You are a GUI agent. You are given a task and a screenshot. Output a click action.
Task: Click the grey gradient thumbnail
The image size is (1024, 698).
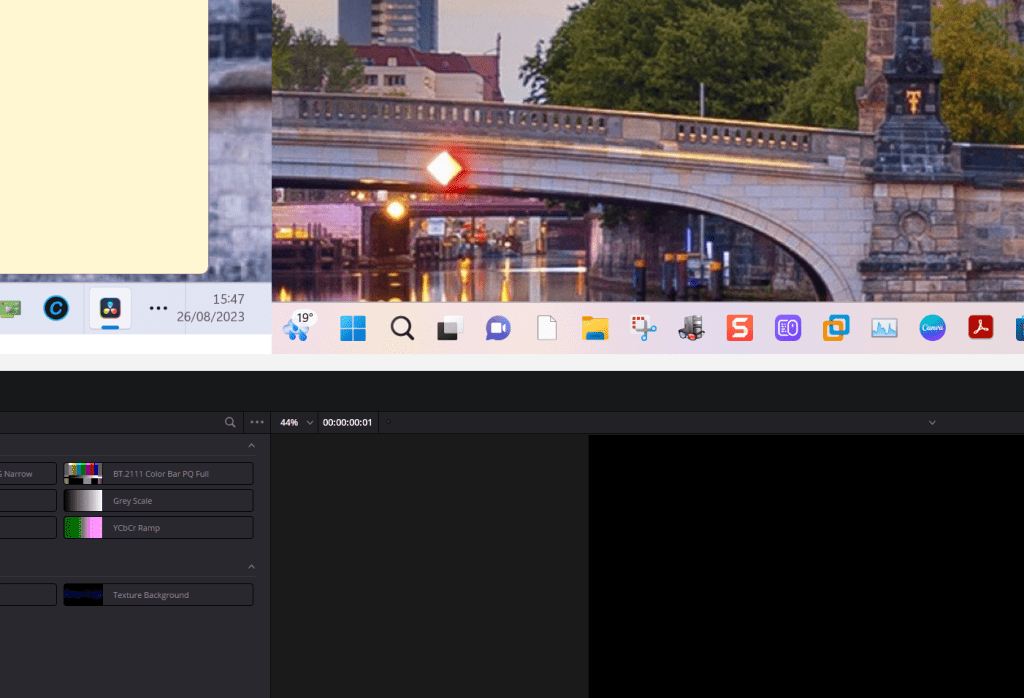pos(83,501)
